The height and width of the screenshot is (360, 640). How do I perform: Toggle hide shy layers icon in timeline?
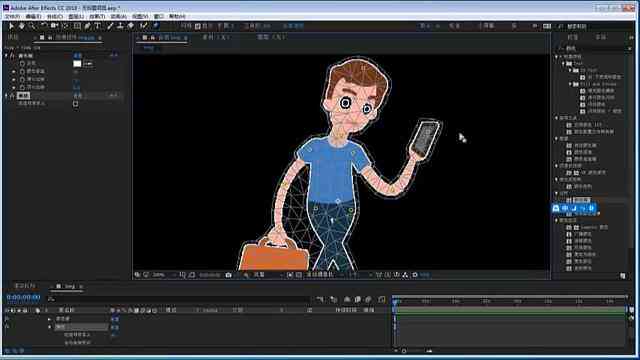[x=347, y=300]
